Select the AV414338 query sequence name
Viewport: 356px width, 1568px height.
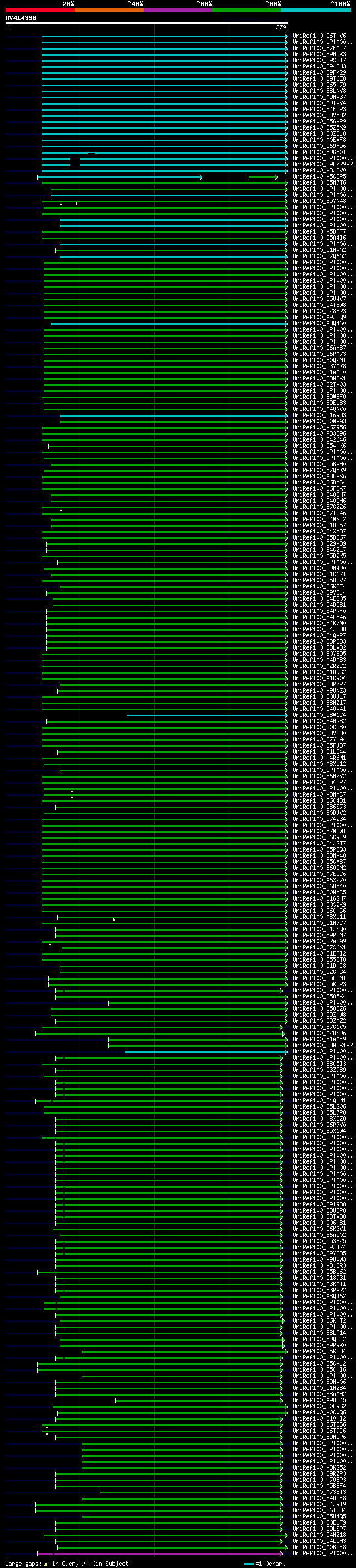coord(21,18)
